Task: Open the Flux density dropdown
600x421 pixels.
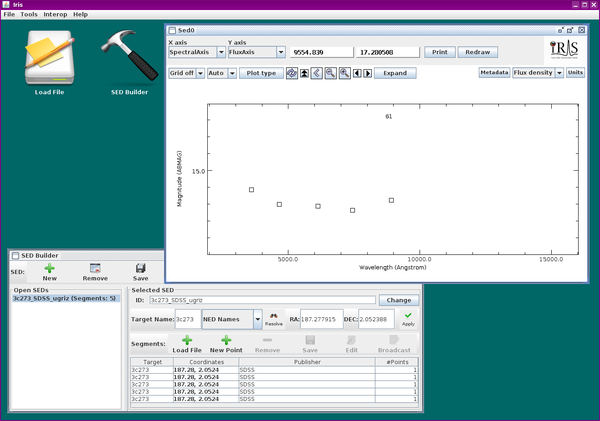Action: pos(559,72)
